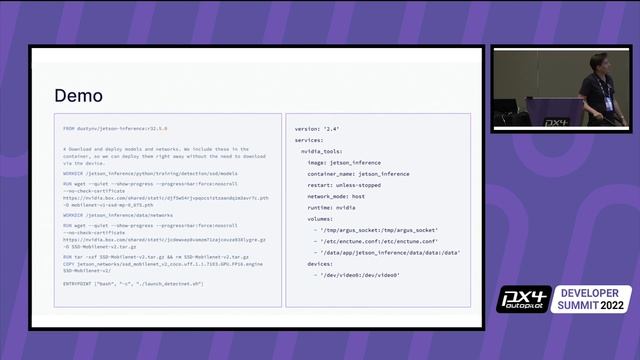Select the 'RUN tar -xzf SSD-Mobilenet-v2.tar.gz' line
Screen dimensions: 640x360
click(156, 257)
